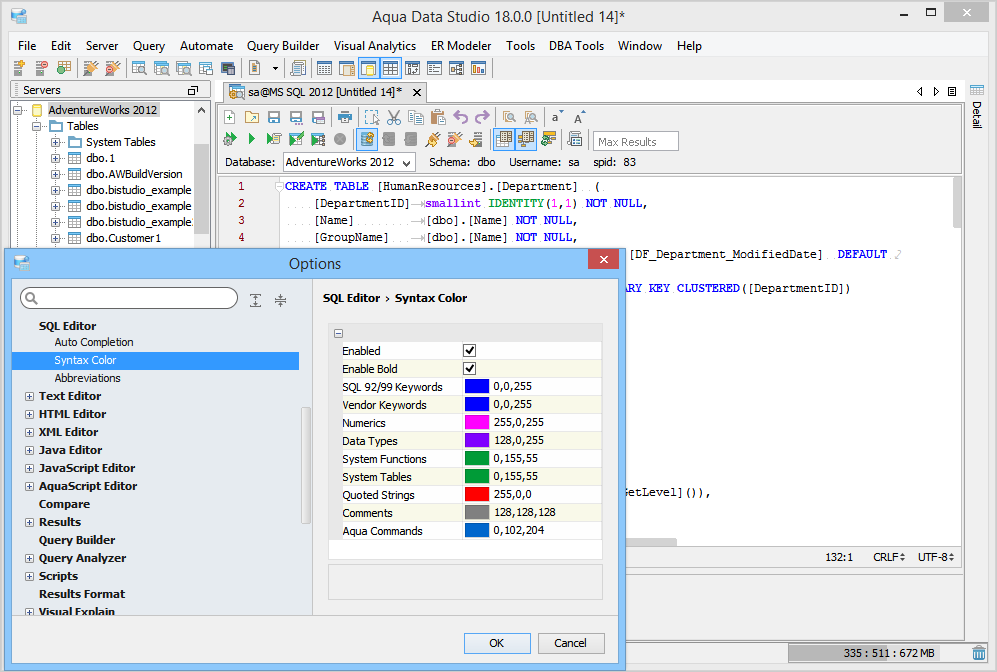Open the DBA Tools menu
This screenshot has width=997, height=672.
coord(576,46)
